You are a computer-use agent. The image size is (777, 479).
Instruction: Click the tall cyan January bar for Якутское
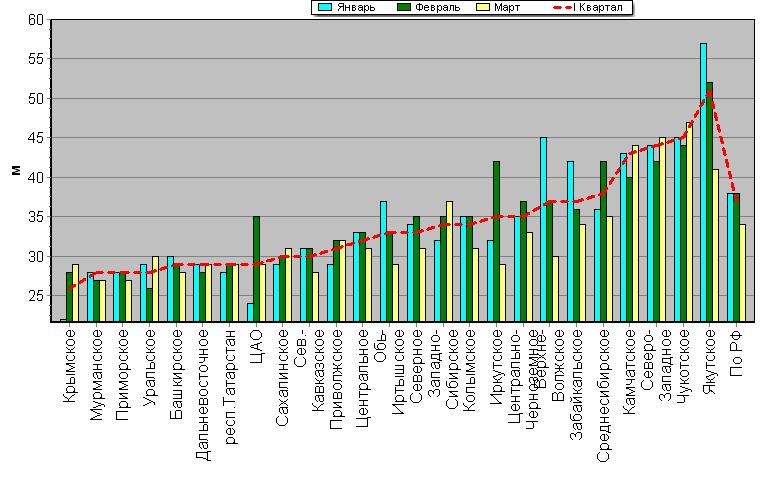click(x=703, y=183)
